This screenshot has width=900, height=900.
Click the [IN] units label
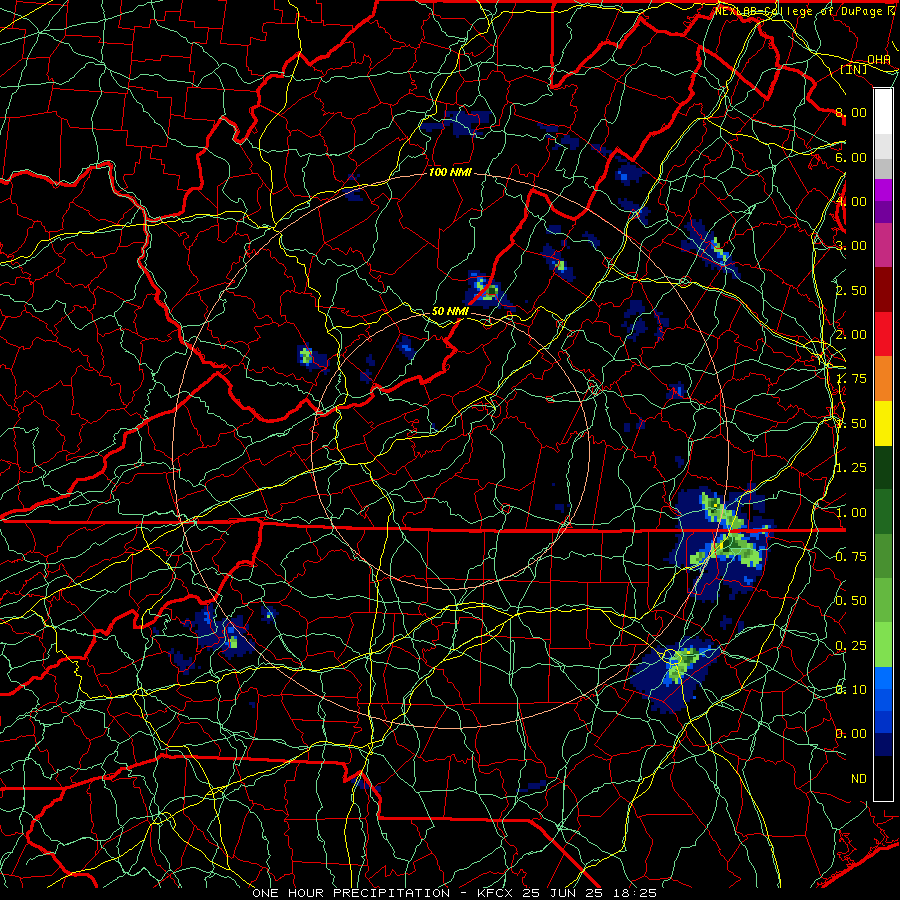854,69
